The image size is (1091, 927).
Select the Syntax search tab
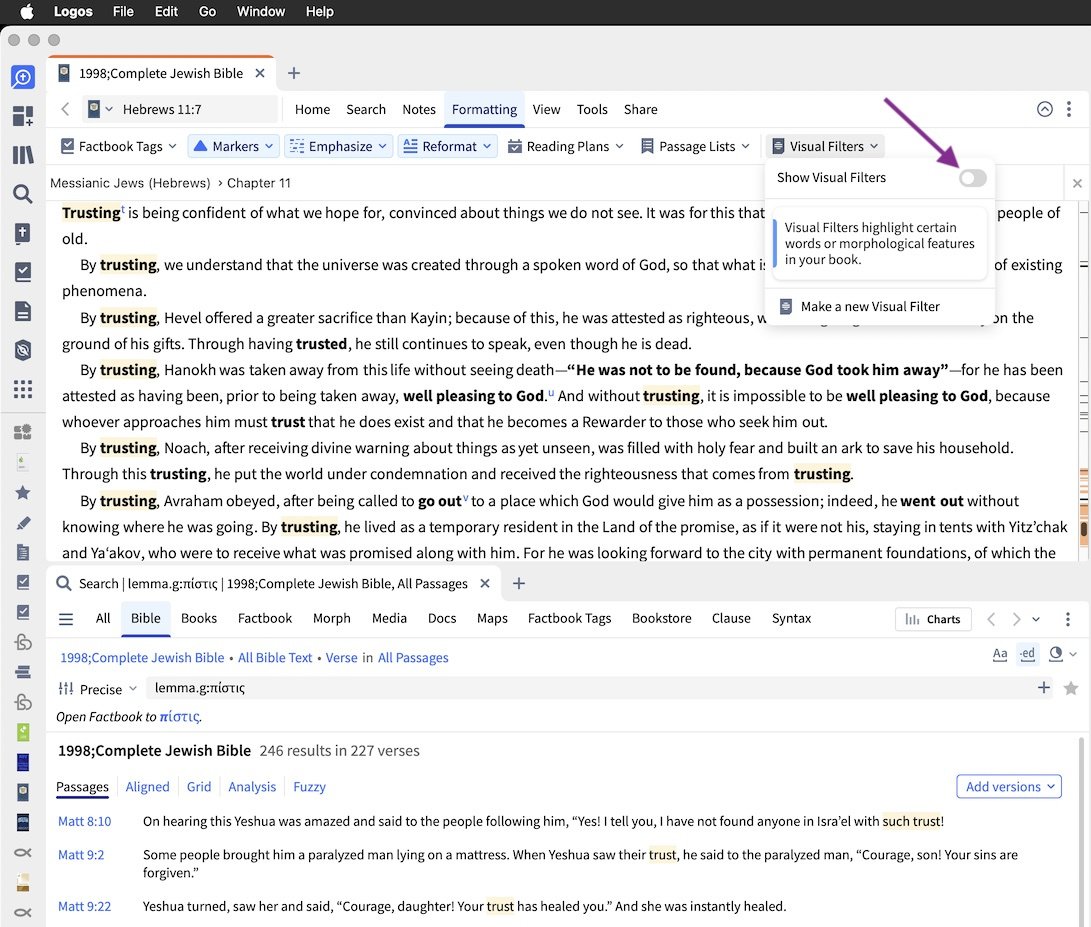791,618
